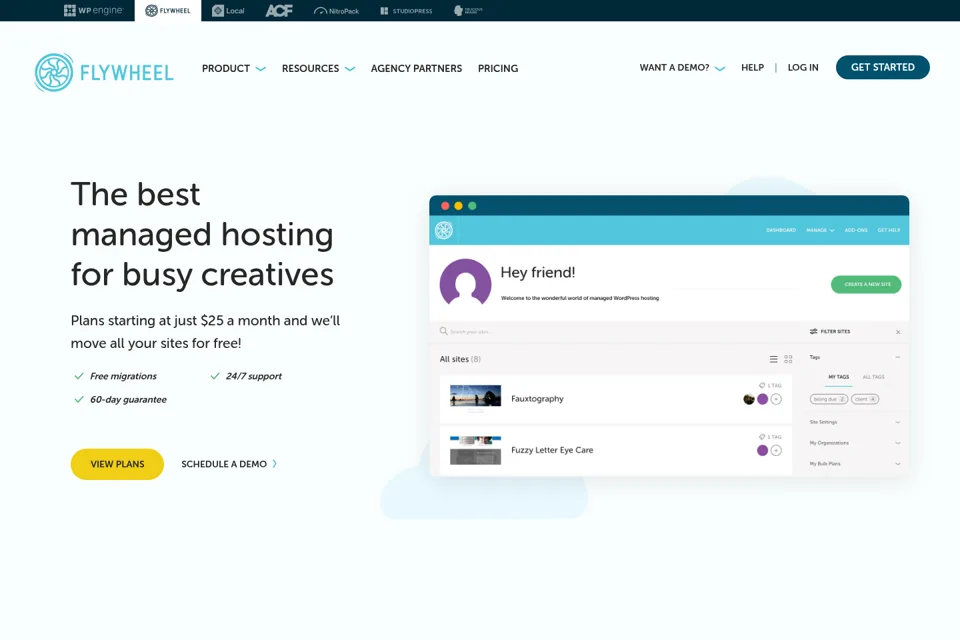Image resolution: width=960 pixels, height=640 pixels.
Task: Click the yellow View Plans button
Action: [117, 464]
